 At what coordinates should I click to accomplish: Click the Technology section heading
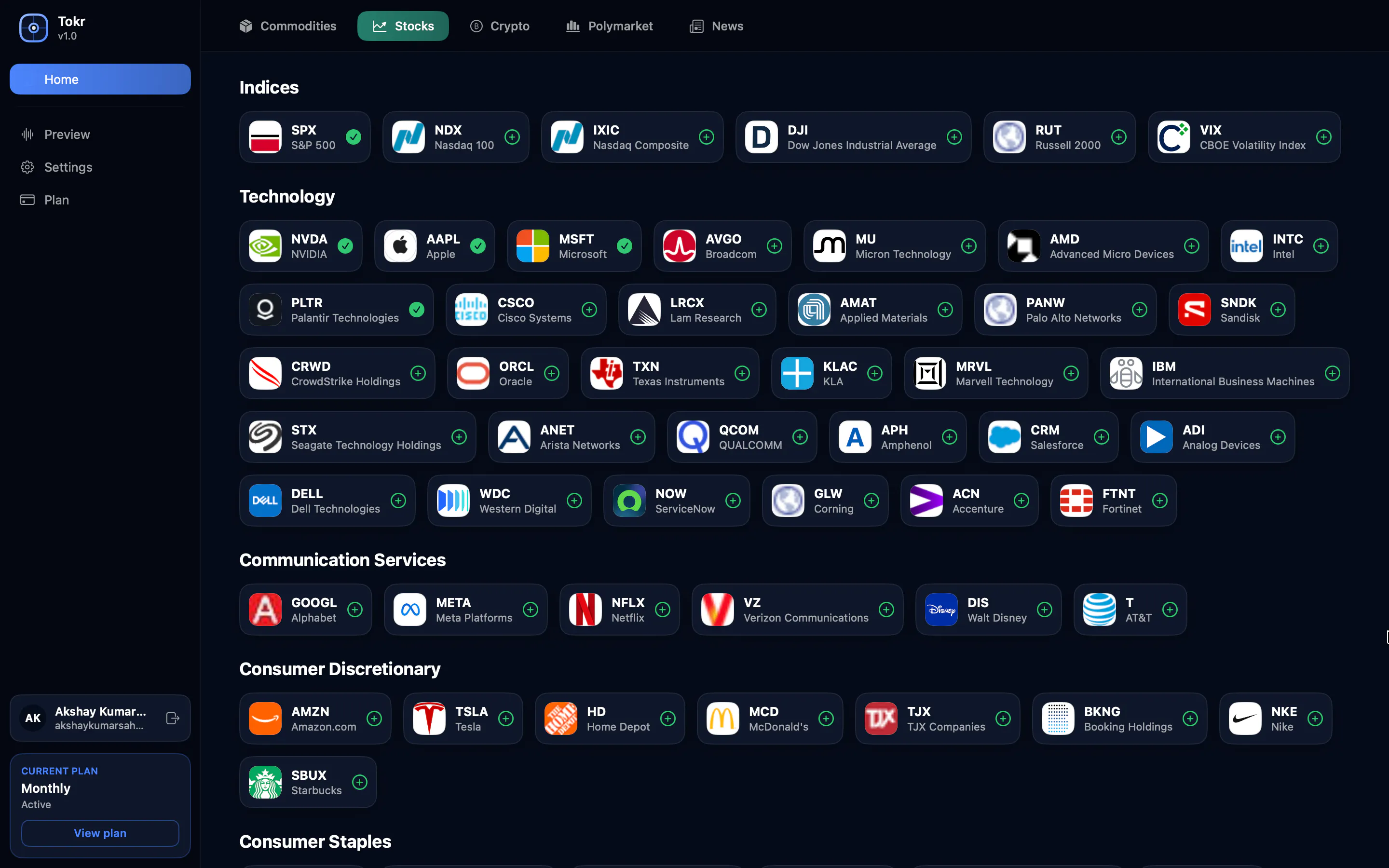pyautogui.click(x=287, y=197)
